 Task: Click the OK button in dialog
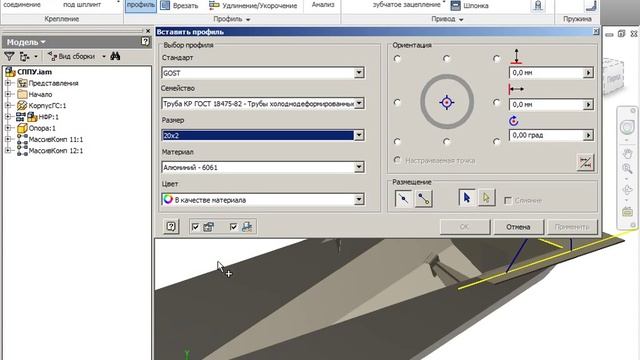464,227
